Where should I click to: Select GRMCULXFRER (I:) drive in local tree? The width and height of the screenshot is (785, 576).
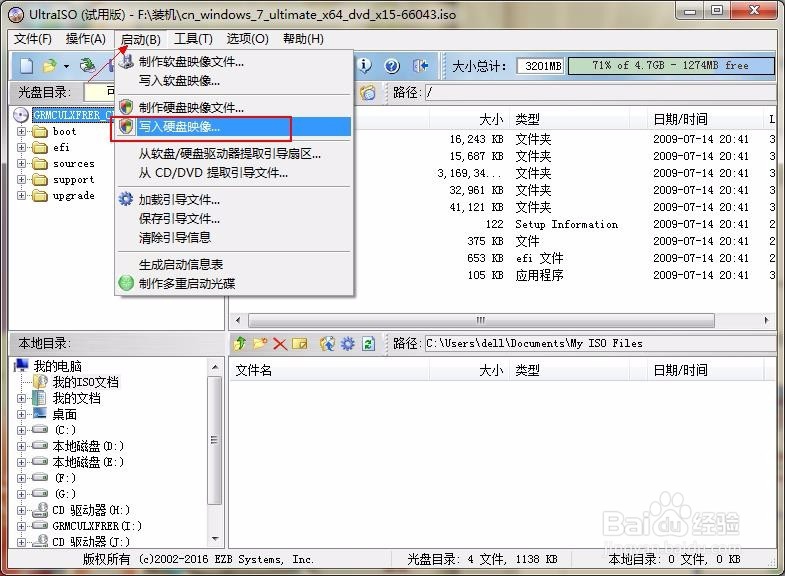[x=97, y=526]
